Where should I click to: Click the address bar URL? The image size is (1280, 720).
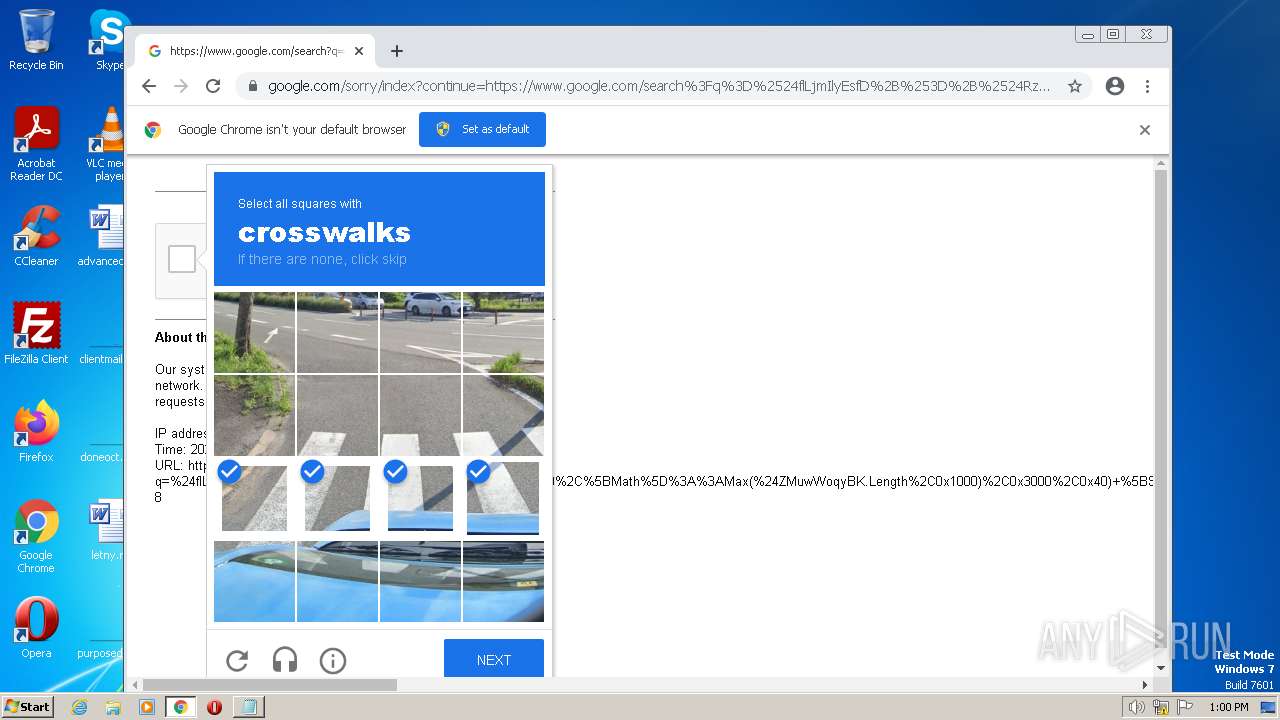tap(659, 86)
